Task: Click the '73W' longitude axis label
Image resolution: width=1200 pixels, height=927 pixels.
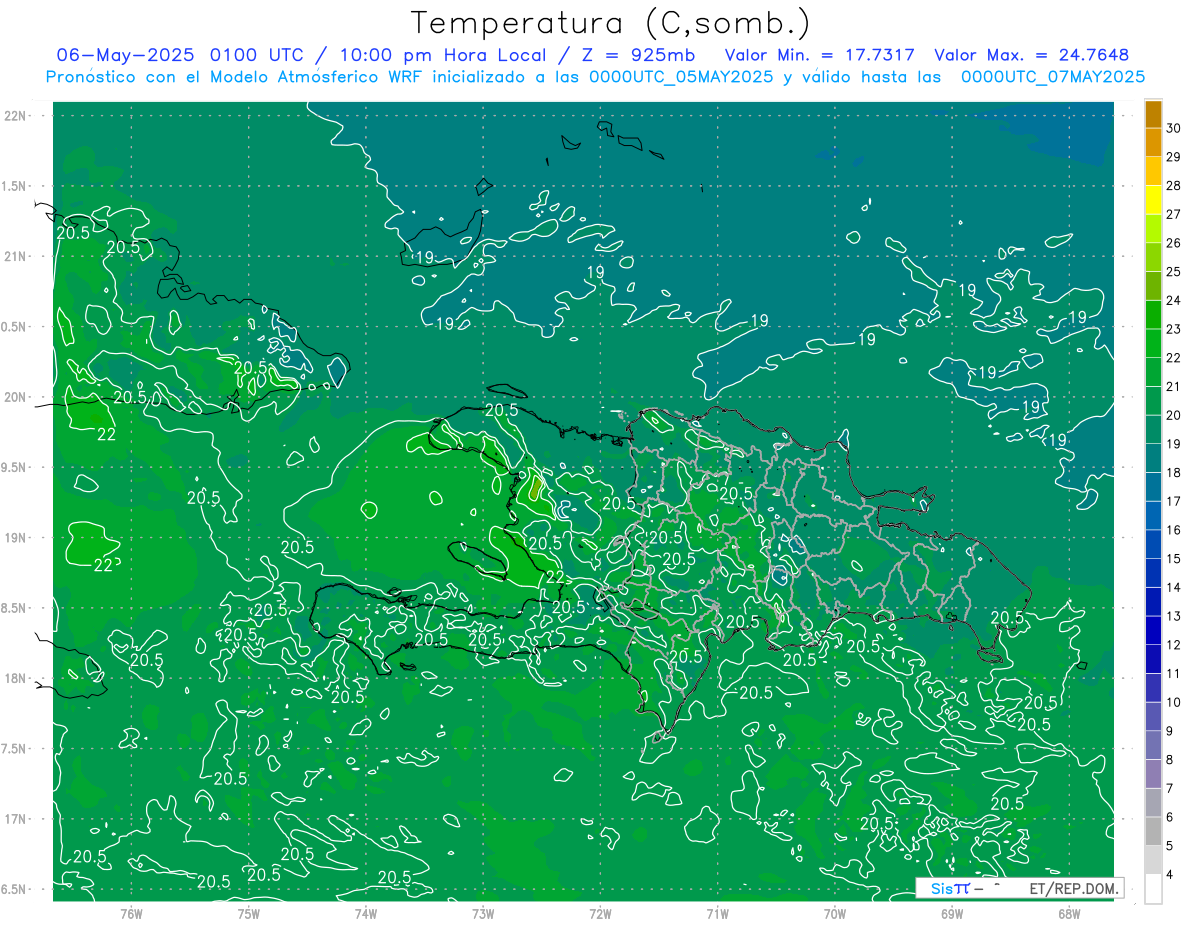Action: (483, 913)
